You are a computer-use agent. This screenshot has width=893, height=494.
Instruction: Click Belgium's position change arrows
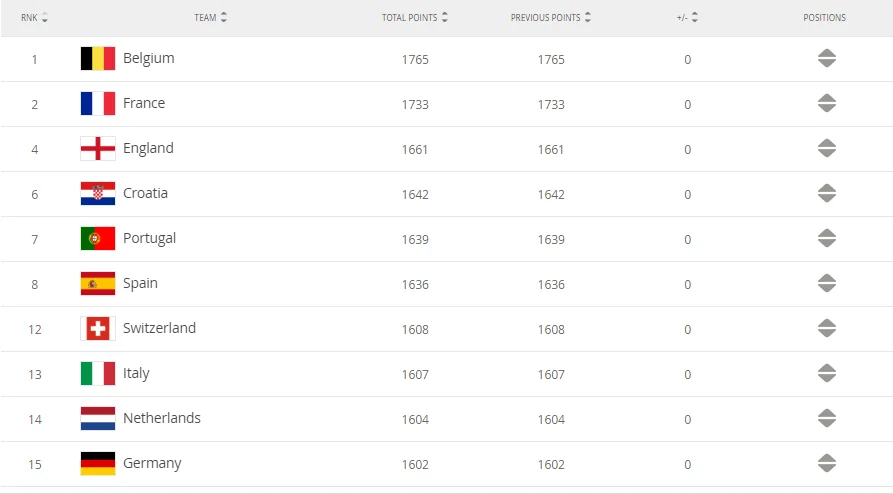tap(826, 59)
